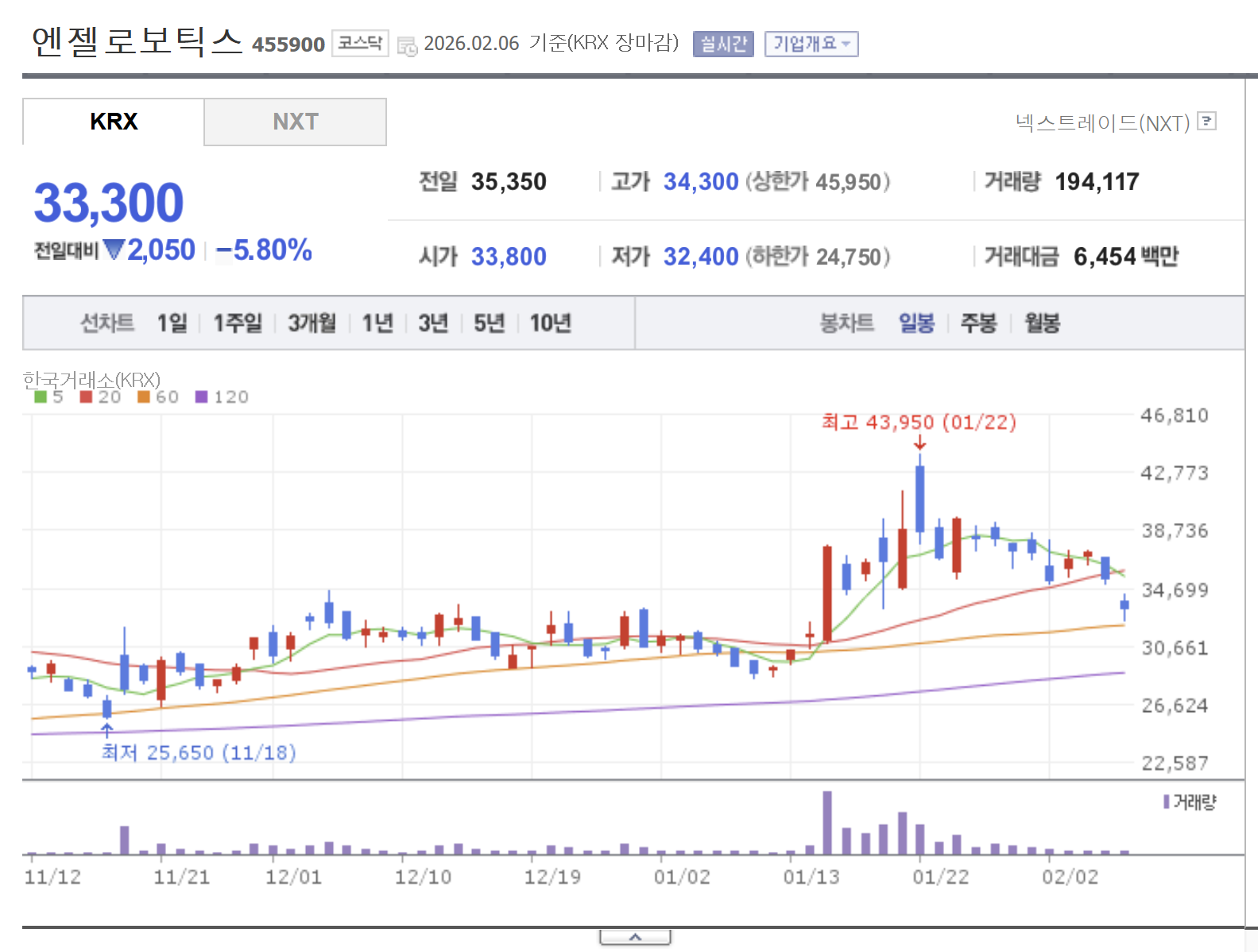The width and height of the screenshot is (1258, 952).
Task: Select the 1일 line chart period
Action: [x=172, y=323]
